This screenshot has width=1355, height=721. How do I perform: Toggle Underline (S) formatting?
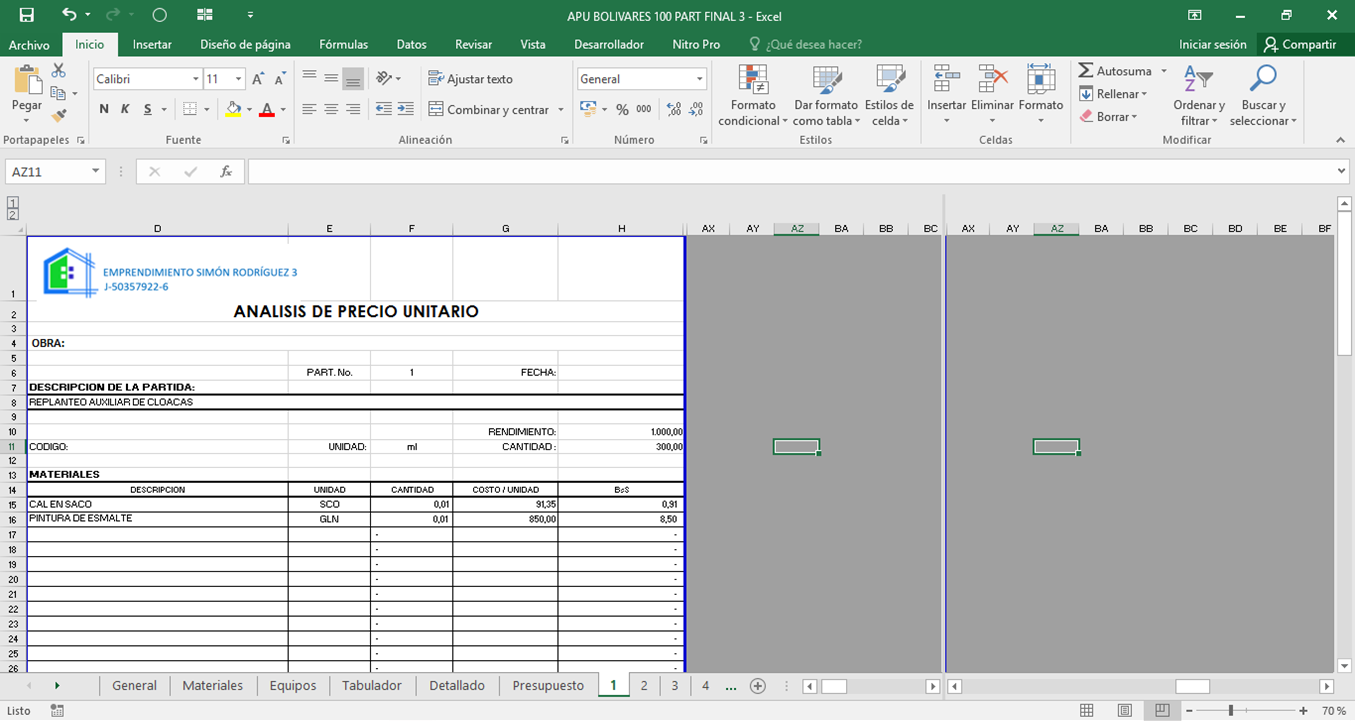coord(148,109)
